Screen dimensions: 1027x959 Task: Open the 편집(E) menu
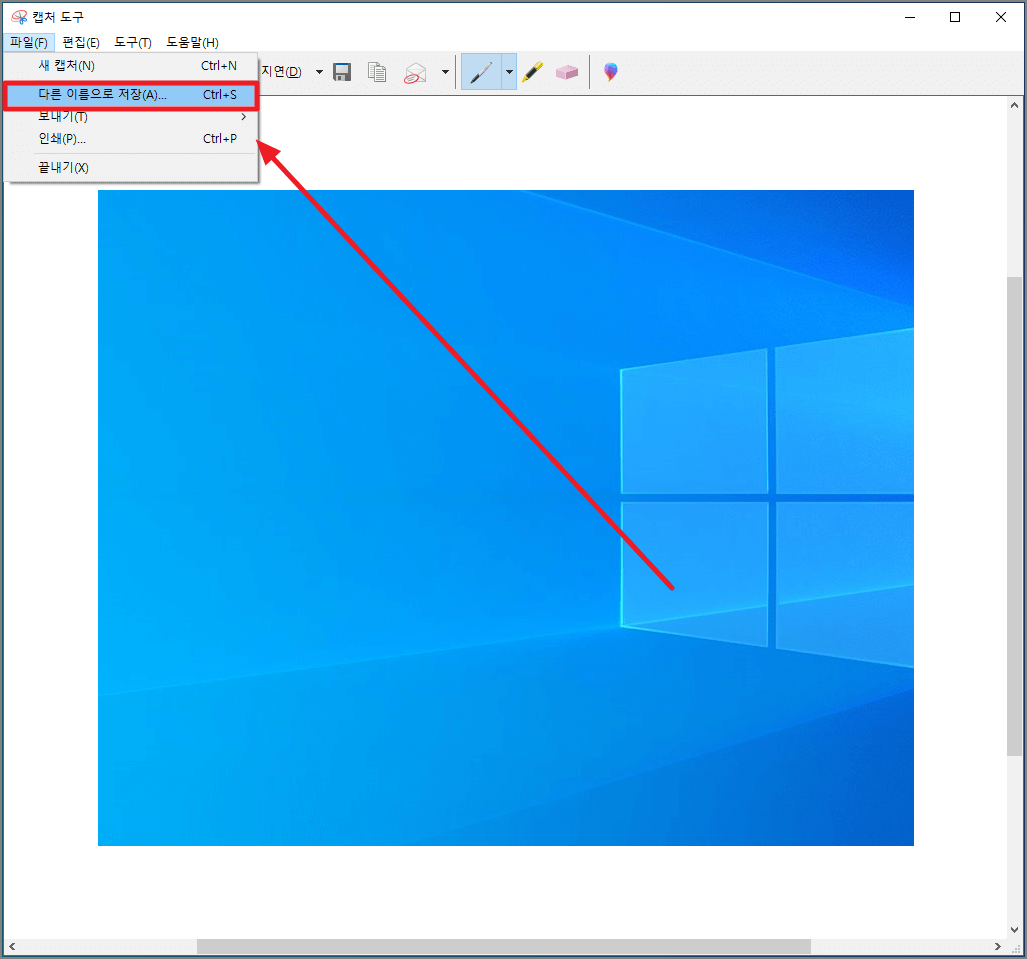point(81,43)
